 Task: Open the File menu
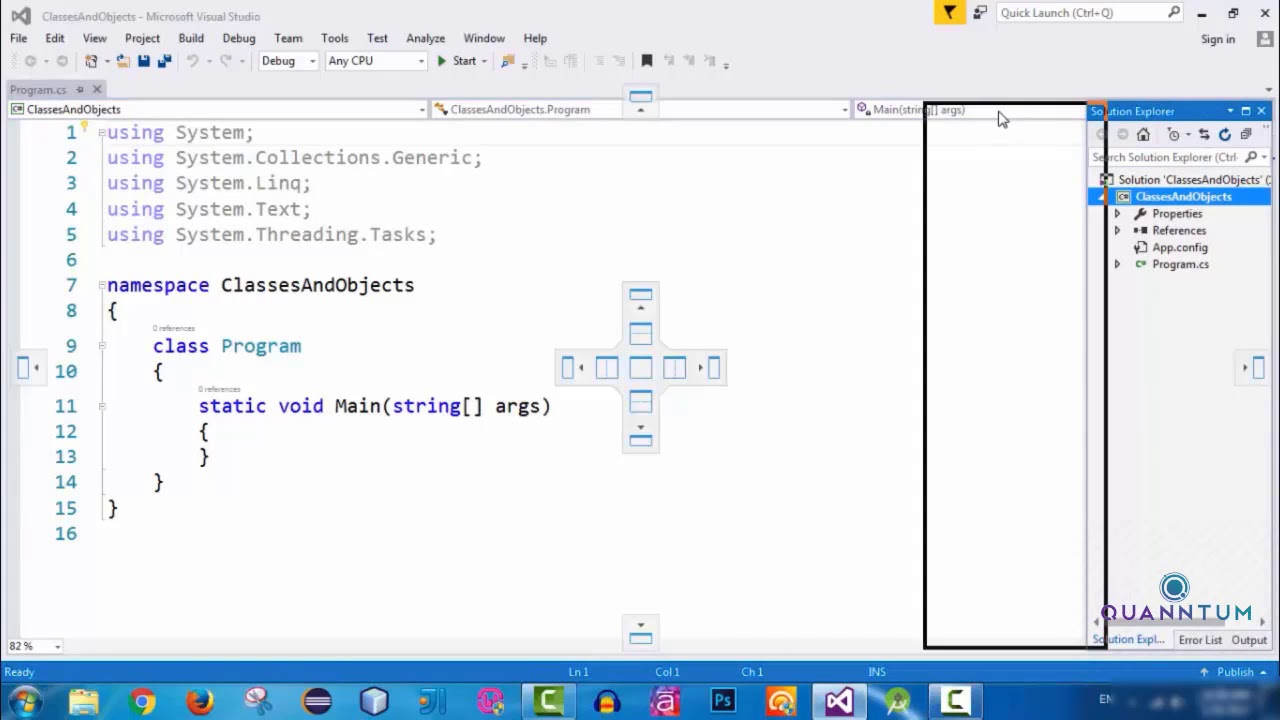tap(18, 38)
